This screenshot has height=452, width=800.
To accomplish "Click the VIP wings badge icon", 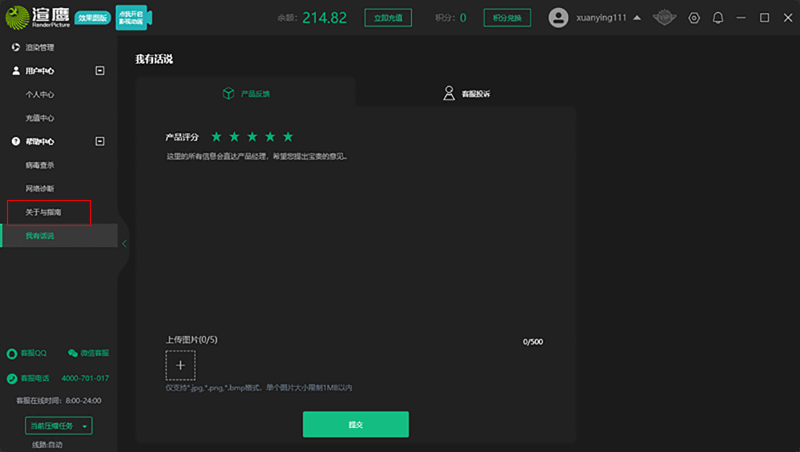I will pos(666,18).
